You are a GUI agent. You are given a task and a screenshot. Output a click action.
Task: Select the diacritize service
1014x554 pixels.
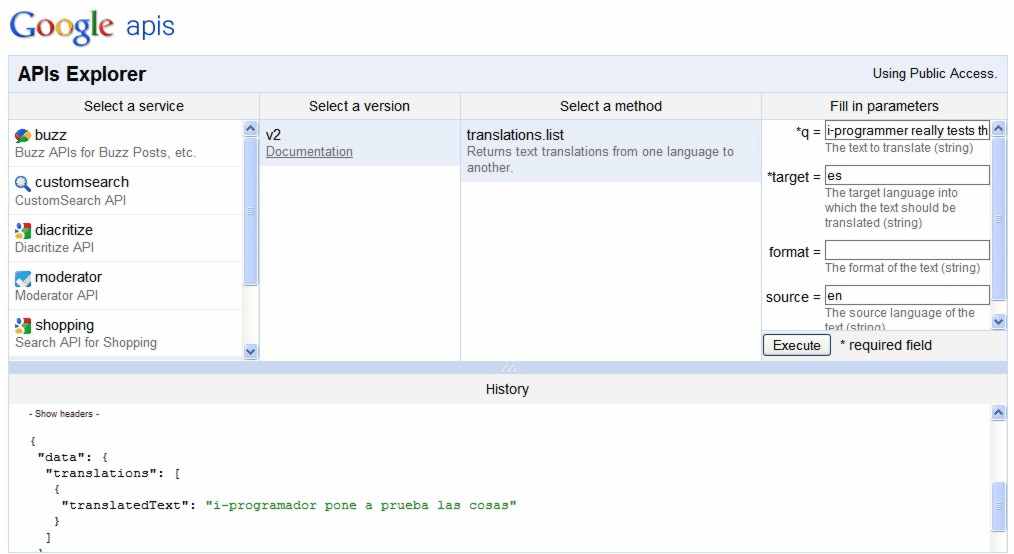(x=125, y=238)
